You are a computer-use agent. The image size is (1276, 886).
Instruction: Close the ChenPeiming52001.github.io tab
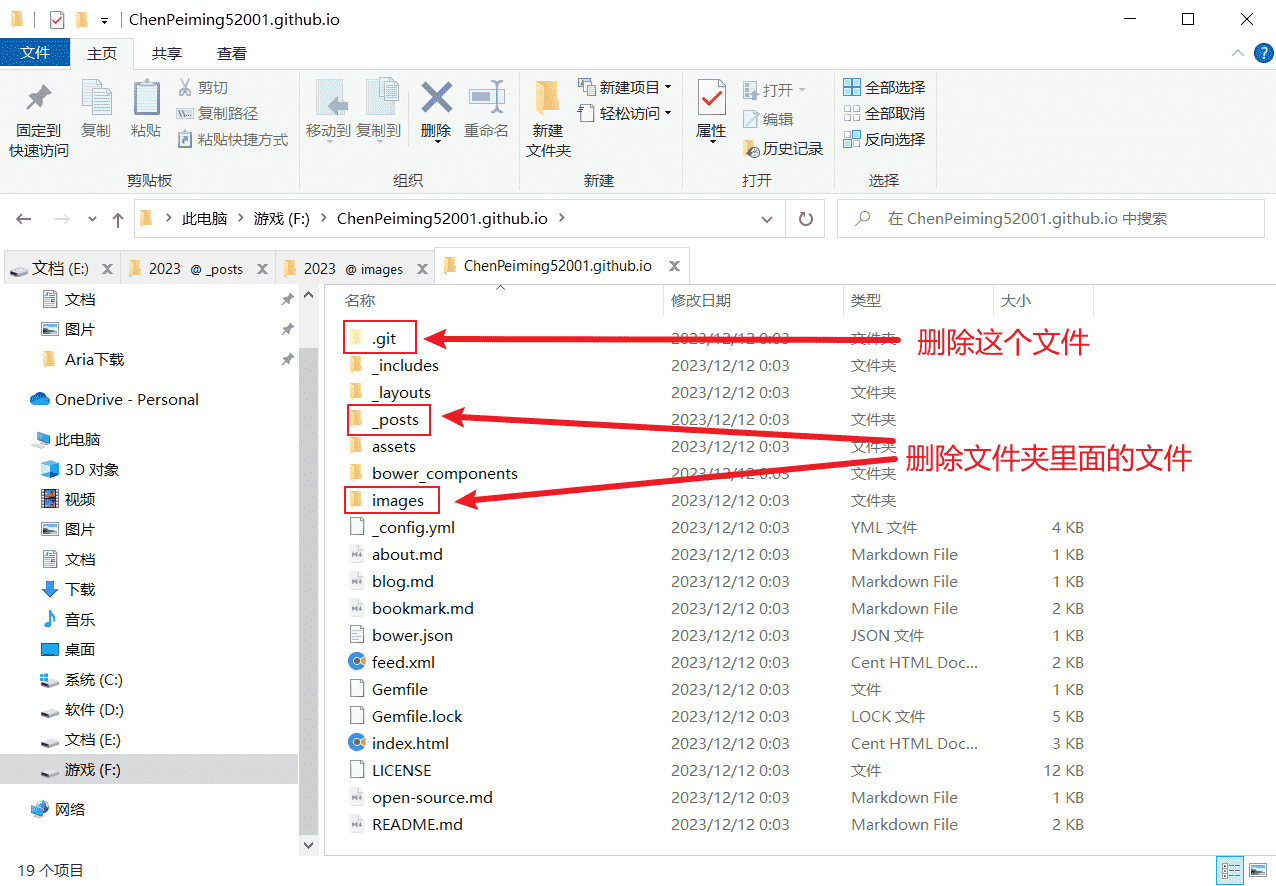[674, 266]
